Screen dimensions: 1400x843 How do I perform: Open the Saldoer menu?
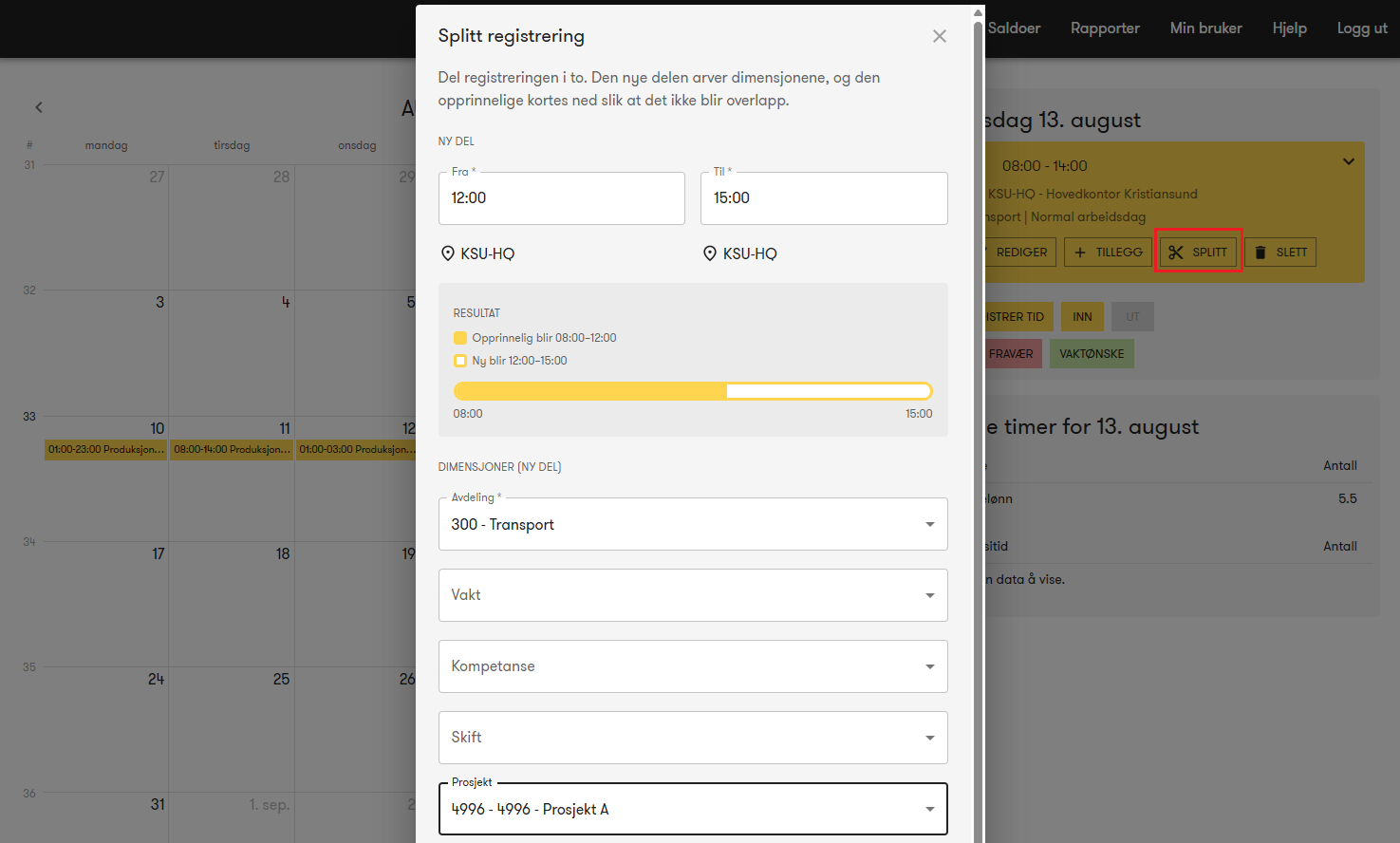tap(1014, 28)
